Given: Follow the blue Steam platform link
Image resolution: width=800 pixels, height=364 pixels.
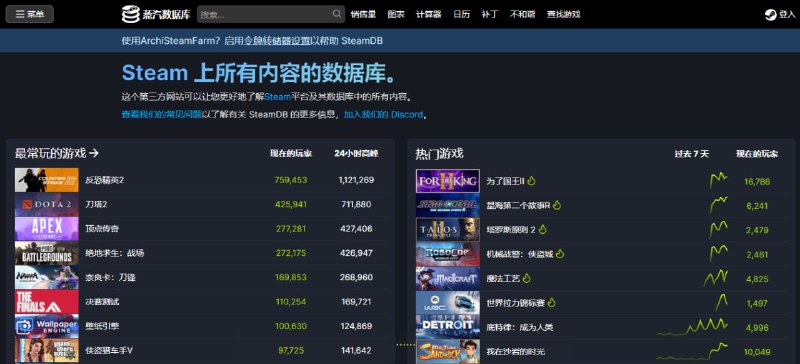Looking at the screenshot, I should 278,96.
